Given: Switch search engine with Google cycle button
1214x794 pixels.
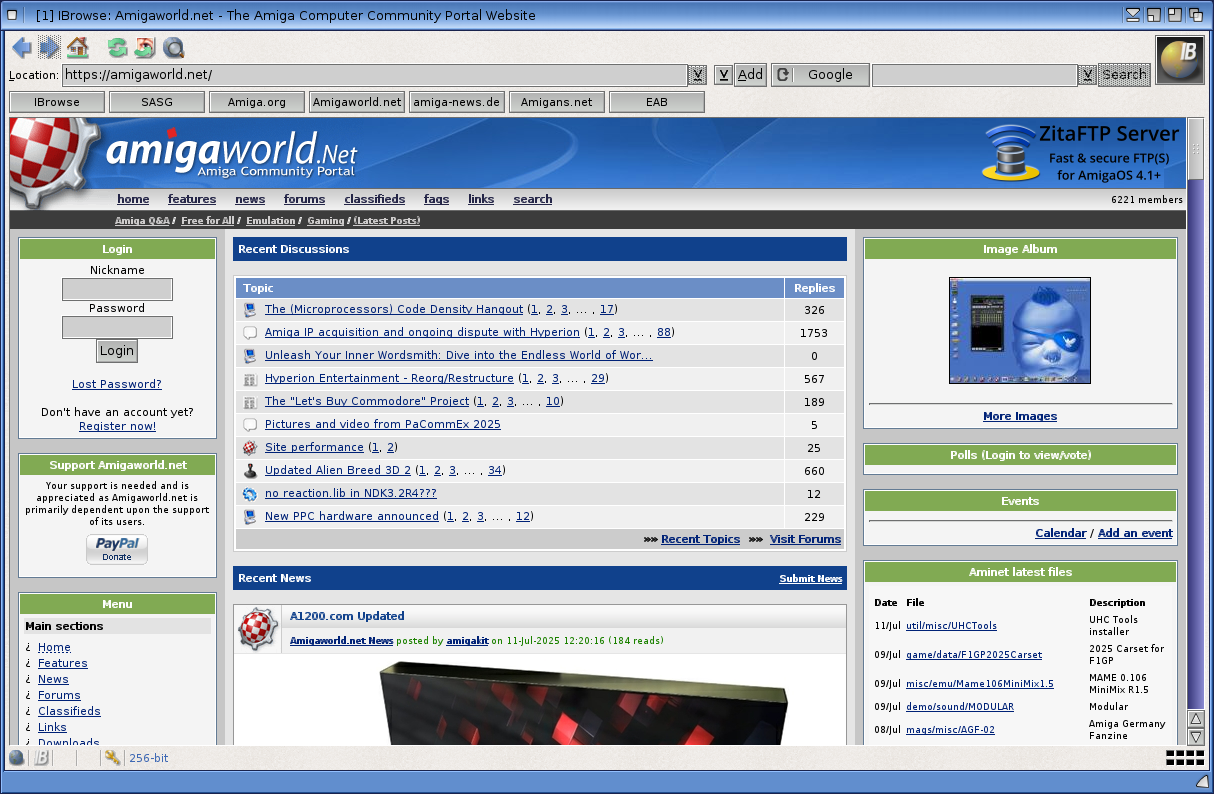Looking at the screenshot, I should click(x=820, y=75).
